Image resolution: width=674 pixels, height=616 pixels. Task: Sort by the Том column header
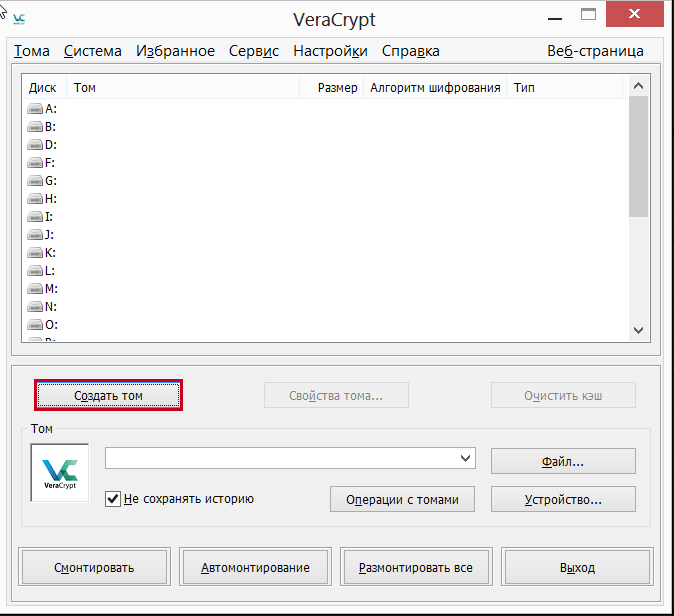183,88
